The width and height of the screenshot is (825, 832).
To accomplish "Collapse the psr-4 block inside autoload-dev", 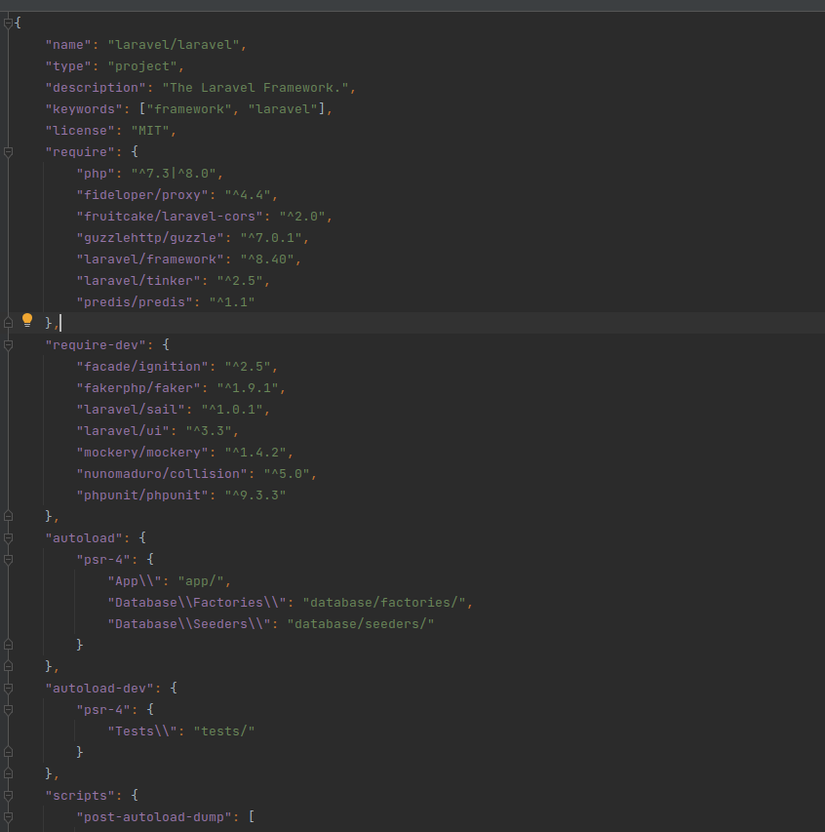I will click(x=8, y=709).
